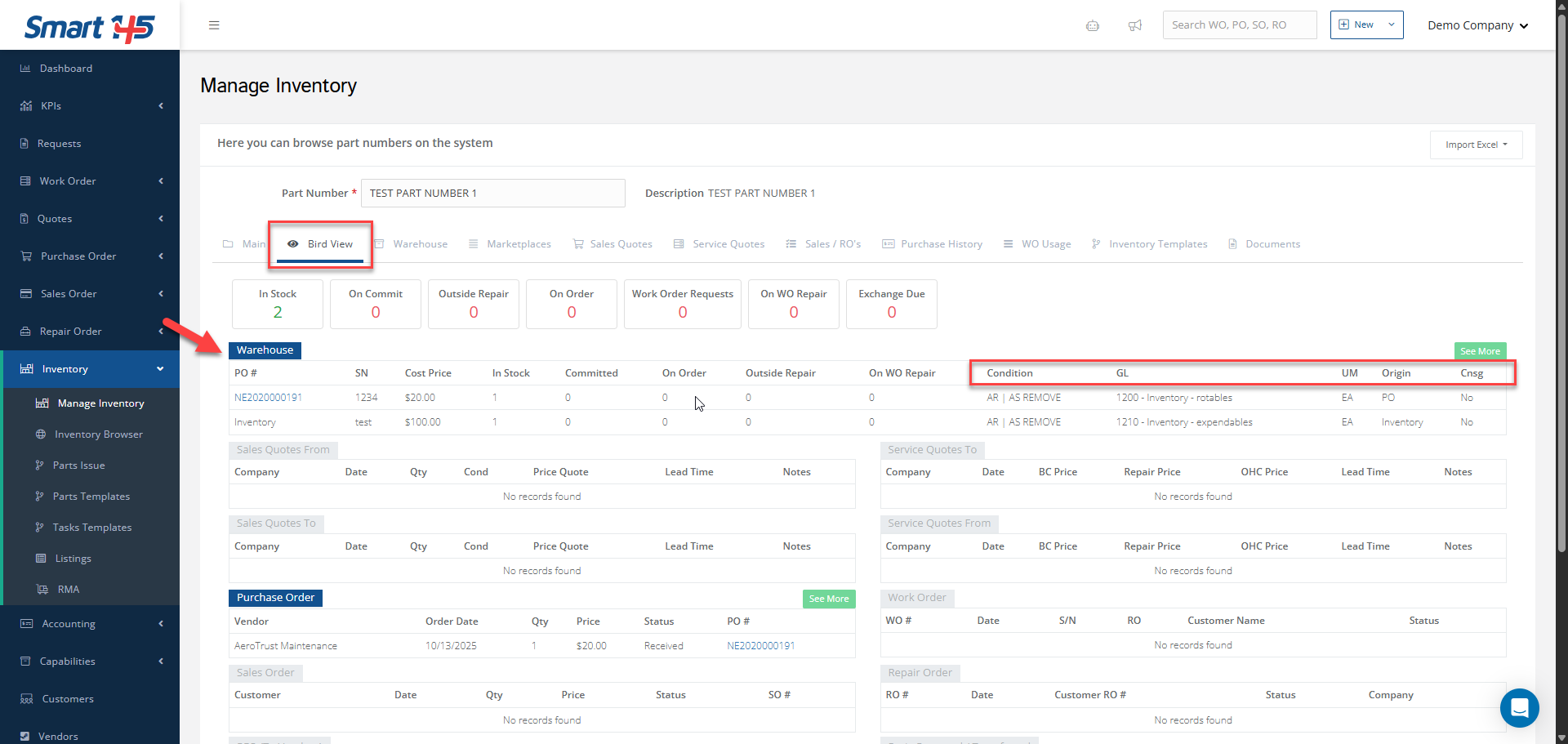Click the Vendors sidebar icon
Viewport: 1568px width, 744px height.
25,736
